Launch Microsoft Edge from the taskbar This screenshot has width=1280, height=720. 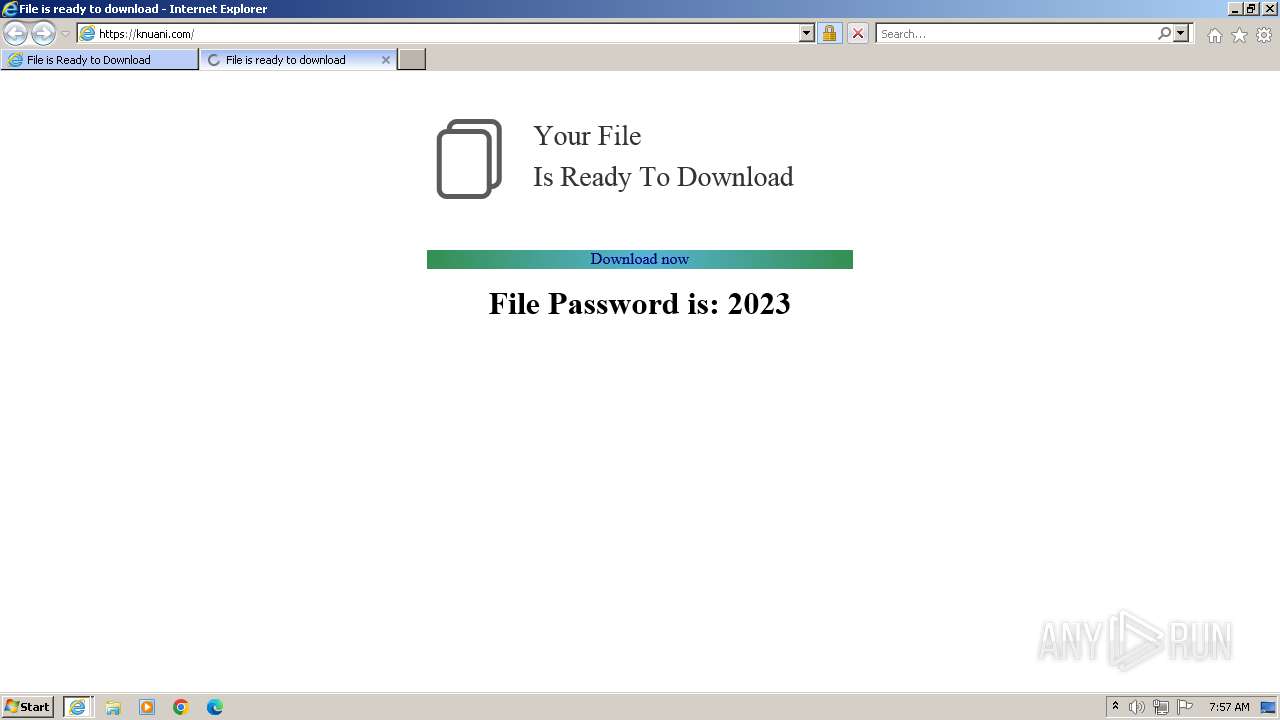click(215, 707)
